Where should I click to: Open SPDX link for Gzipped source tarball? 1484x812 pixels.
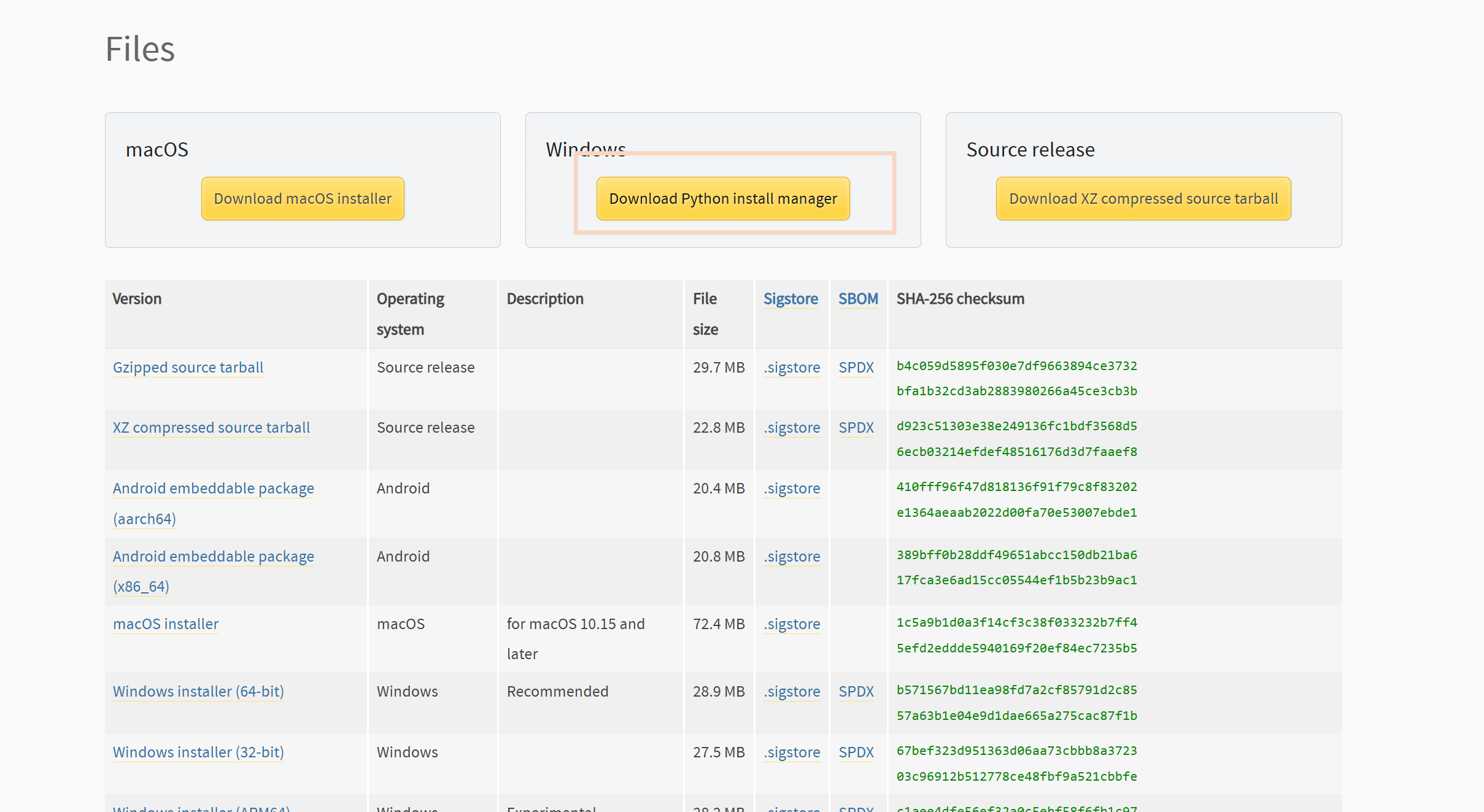[856, 367]
